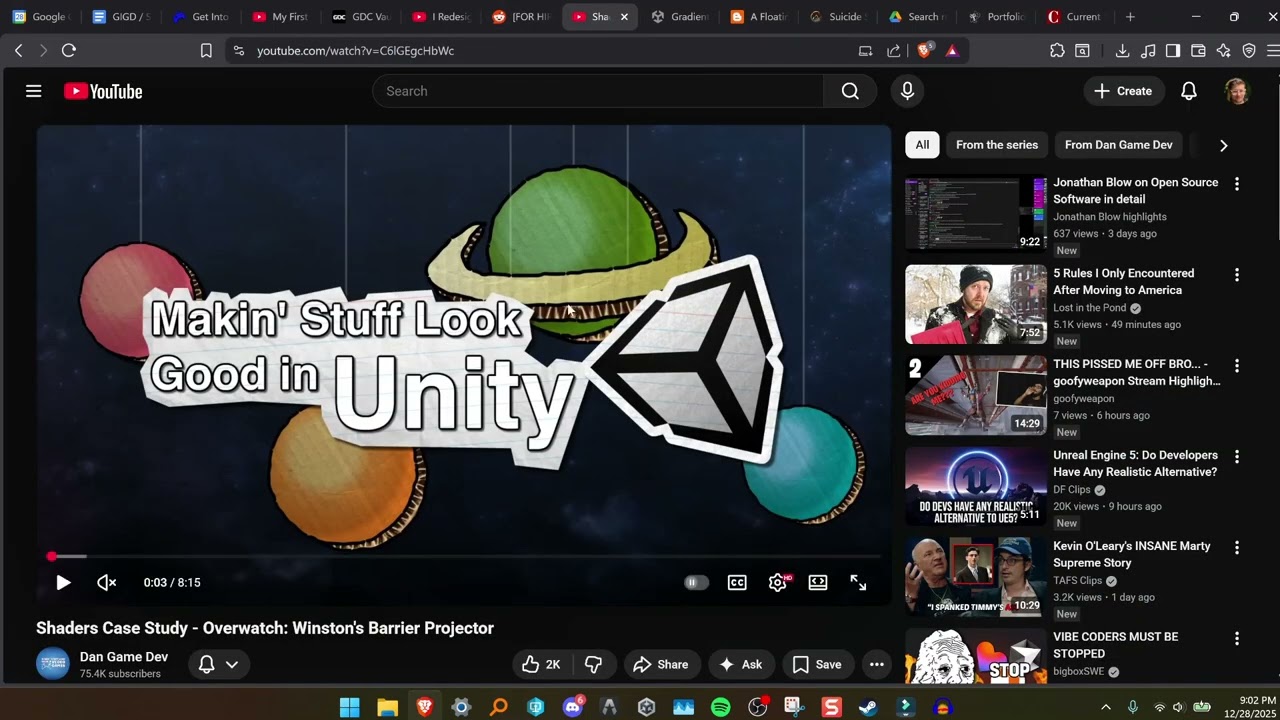The width and height of the screenshot is (1280, 720).
Task: Open video player settings gear
Action: tap(778, 582)
